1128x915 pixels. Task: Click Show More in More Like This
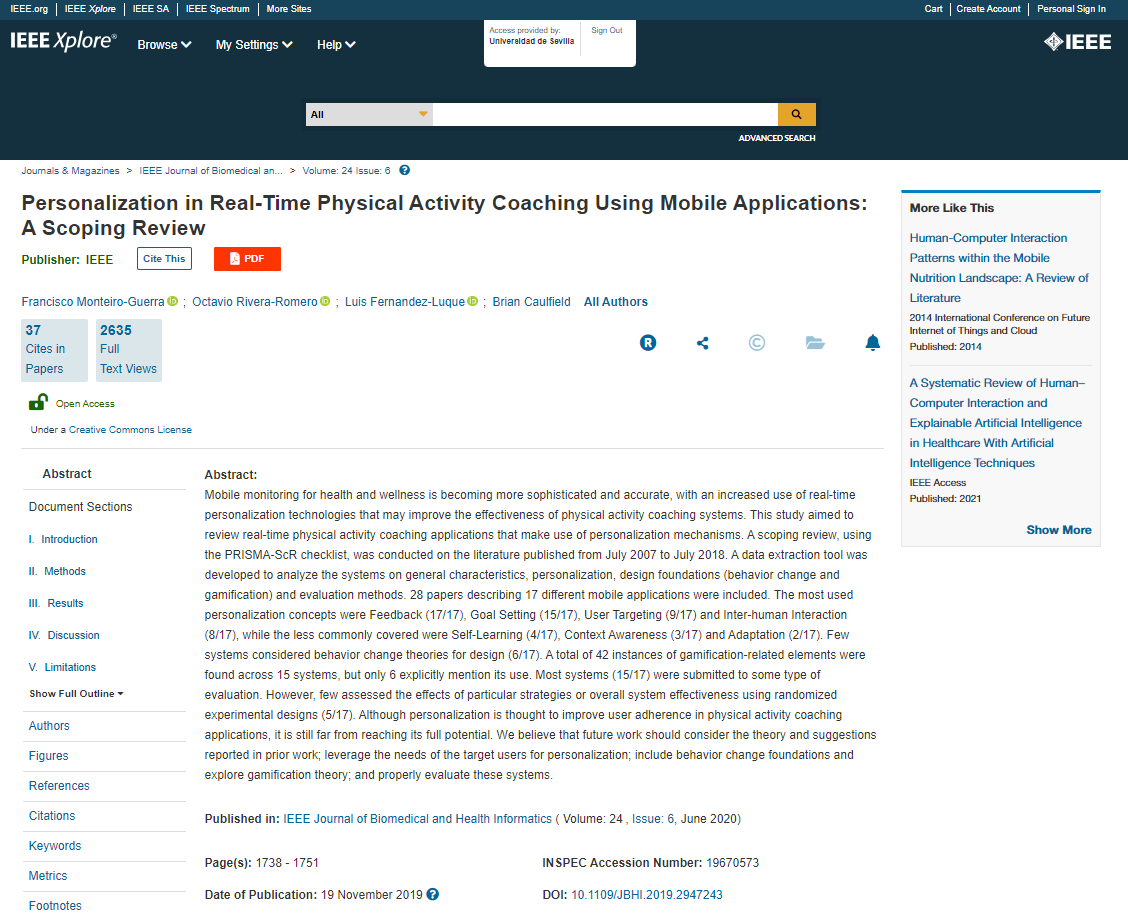click(1058, 530)
